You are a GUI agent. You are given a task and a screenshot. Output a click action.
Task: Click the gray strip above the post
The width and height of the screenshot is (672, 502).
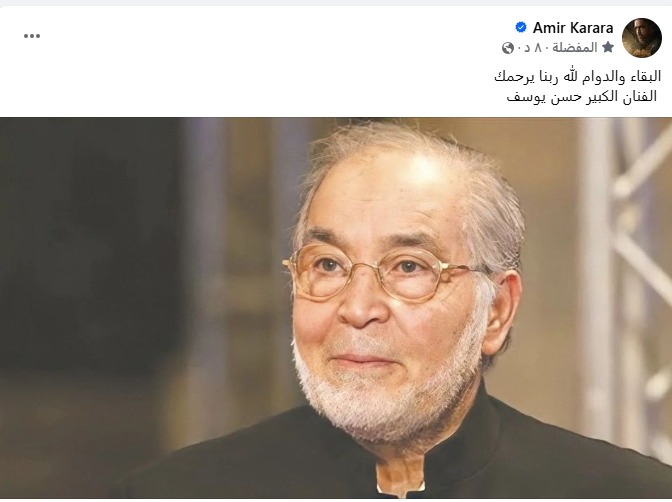click(x=336, y=3)
